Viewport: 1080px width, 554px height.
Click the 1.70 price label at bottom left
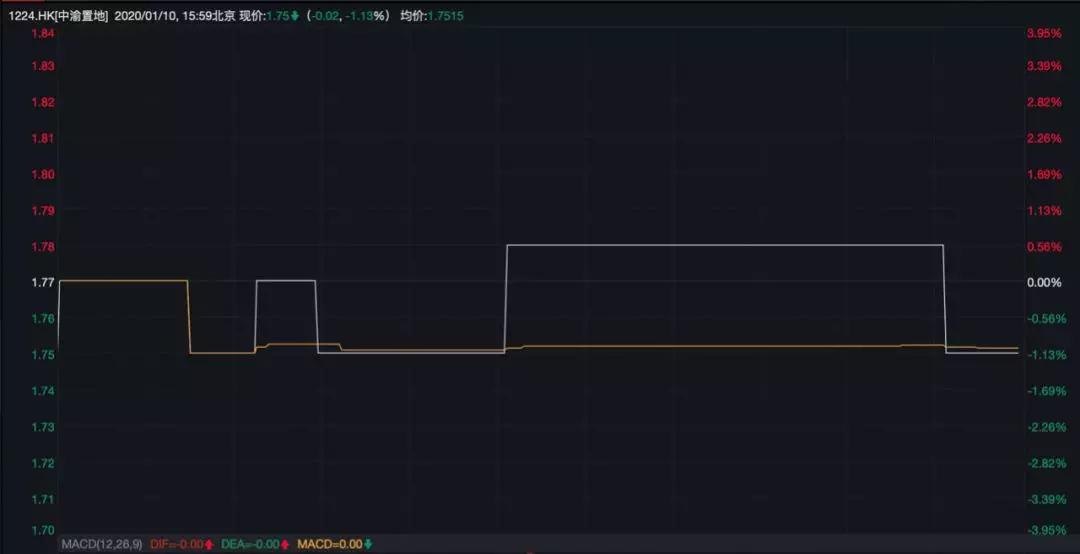(43, 530)
